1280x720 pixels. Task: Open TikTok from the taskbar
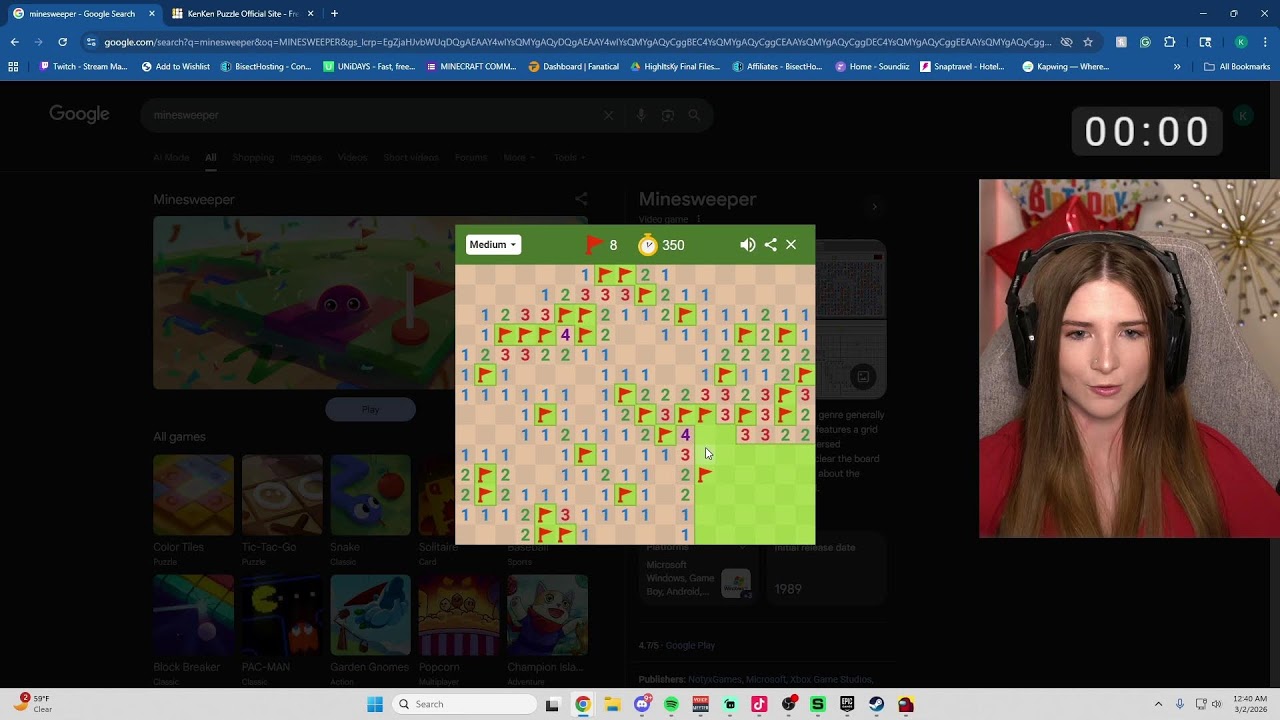[x=759, y=704]
